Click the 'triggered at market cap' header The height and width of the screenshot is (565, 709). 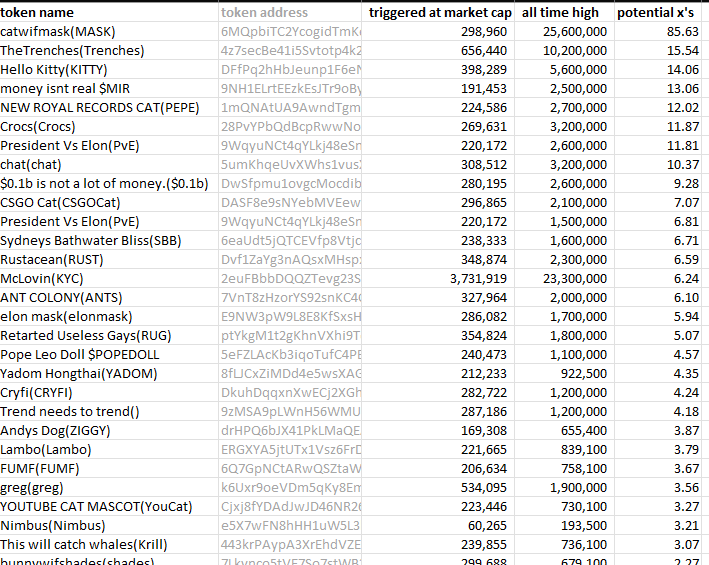tap(438, 12)
